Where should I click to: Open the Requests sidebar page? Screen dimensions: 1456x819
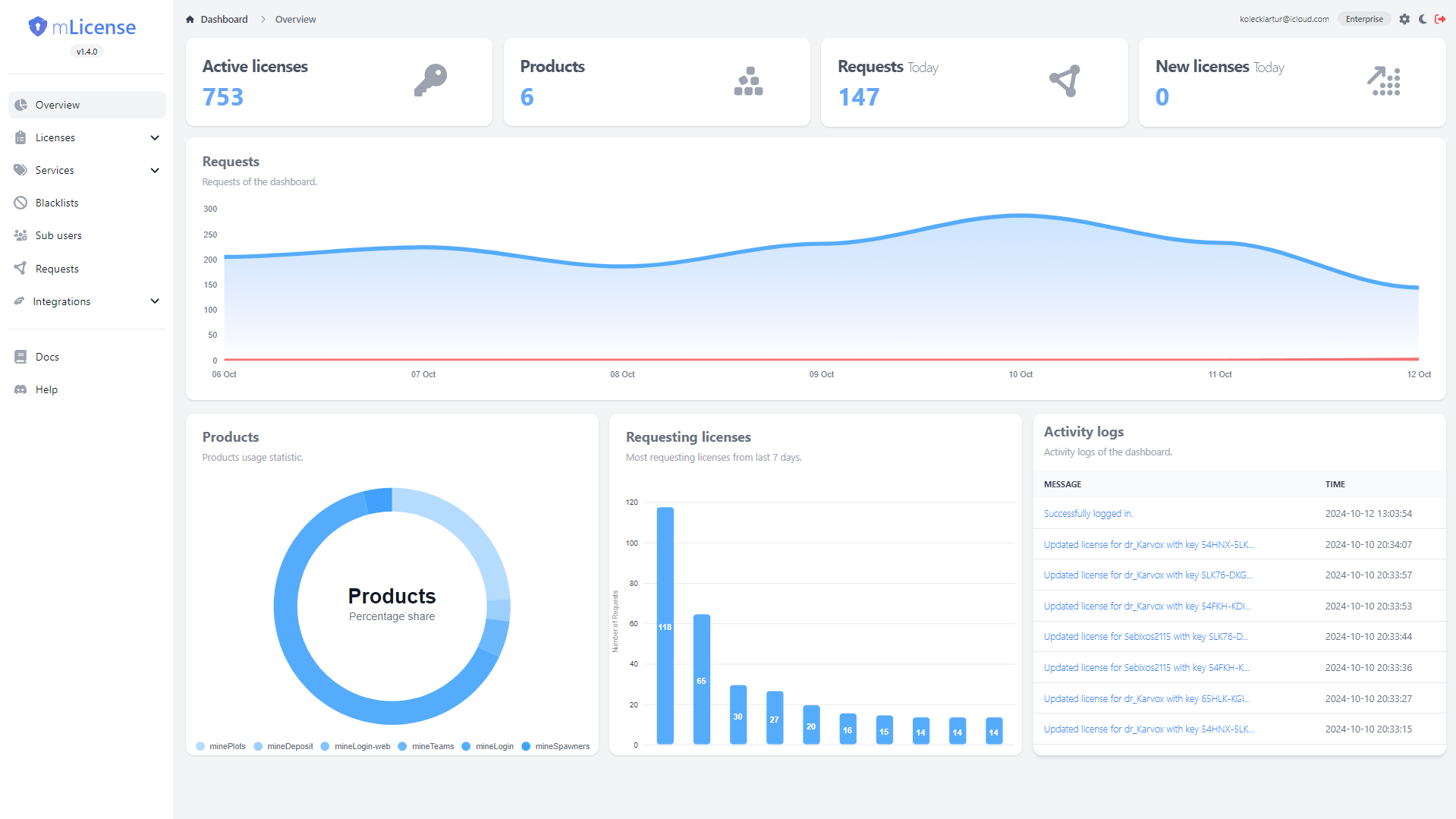(x=57, y=269)
